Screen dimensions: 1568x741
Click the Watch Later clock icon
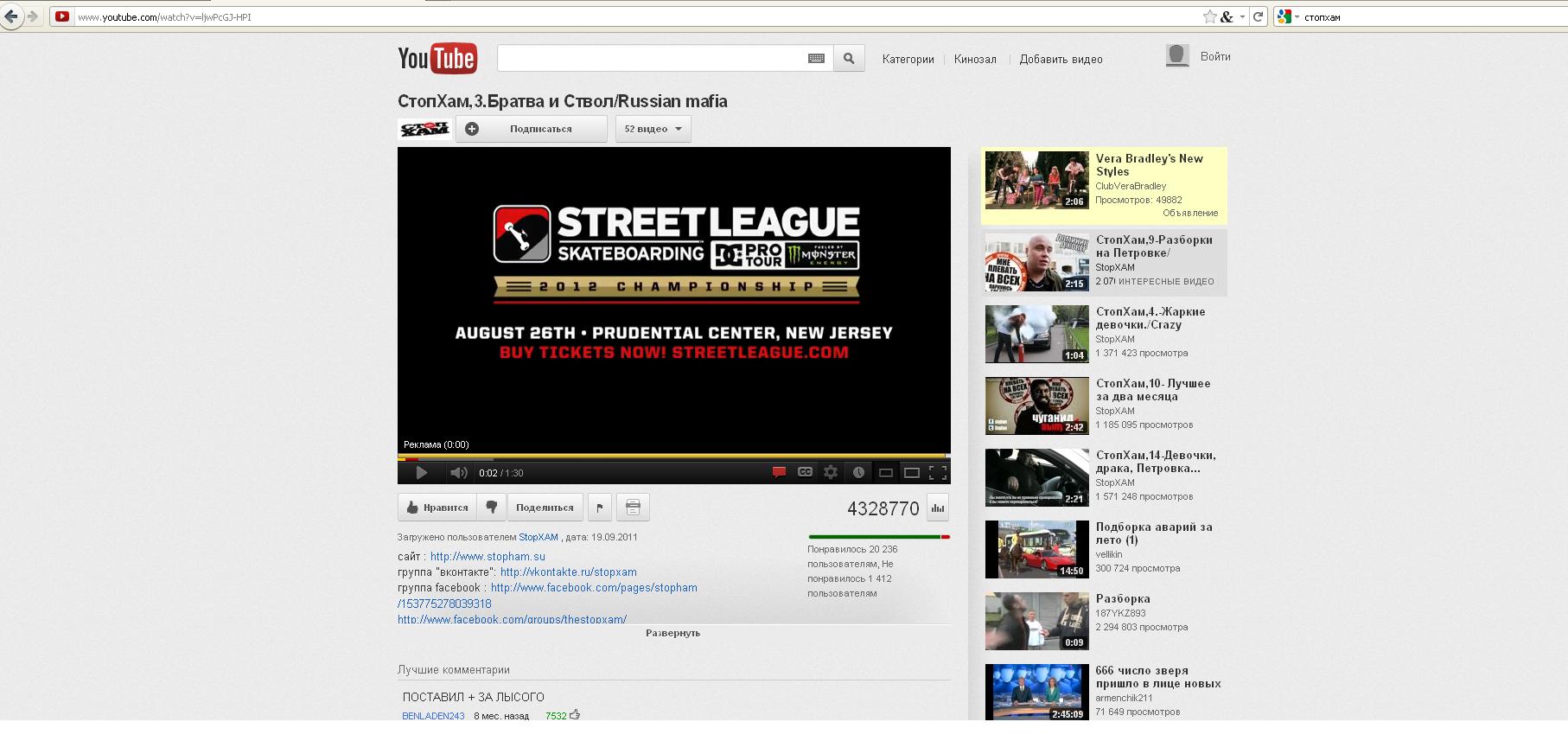click(858, 472)
